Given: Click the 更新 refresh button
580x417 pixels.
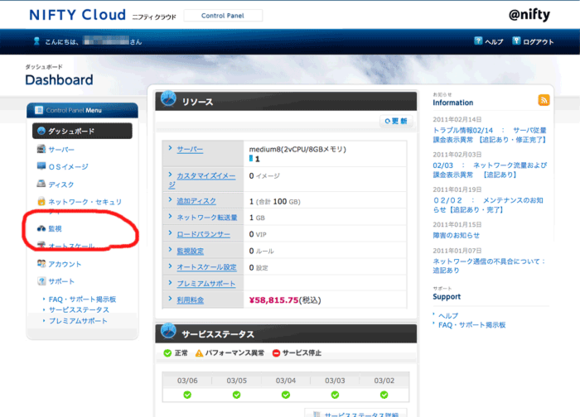Looking at the screenshot, I should [396, 121].
